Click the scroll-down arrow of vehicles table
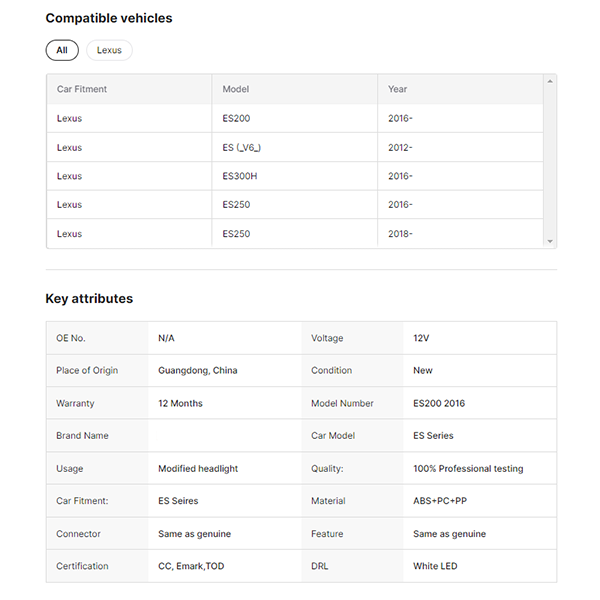This screenshot has width=600, height=600. pyautogui.click(x=549, y=241)
